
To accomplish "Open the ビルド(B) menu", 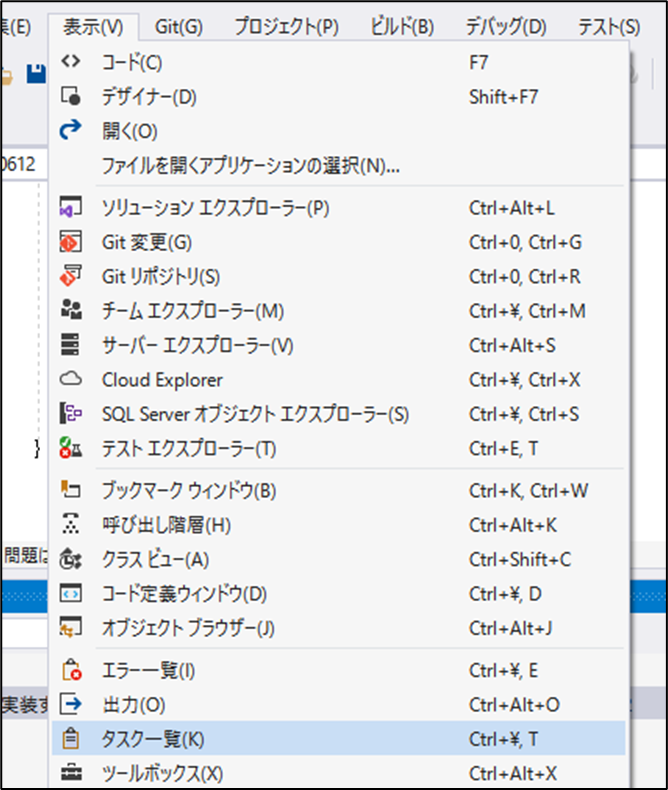I will (402, 26).
